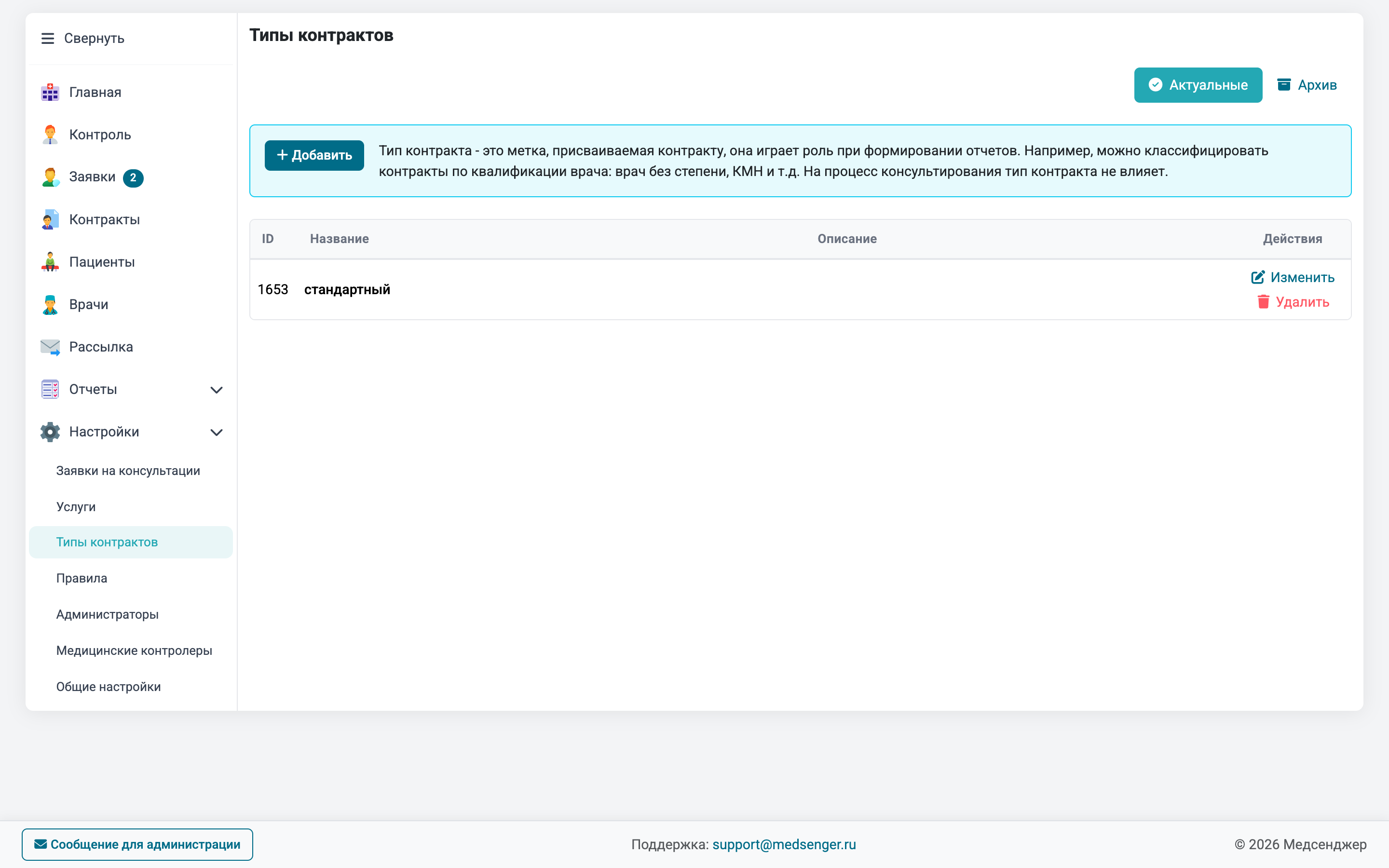The width and height of the screenshot is (1389, 868).
Task: Switch to the Актуальные tab
Action: (1198, 85)
